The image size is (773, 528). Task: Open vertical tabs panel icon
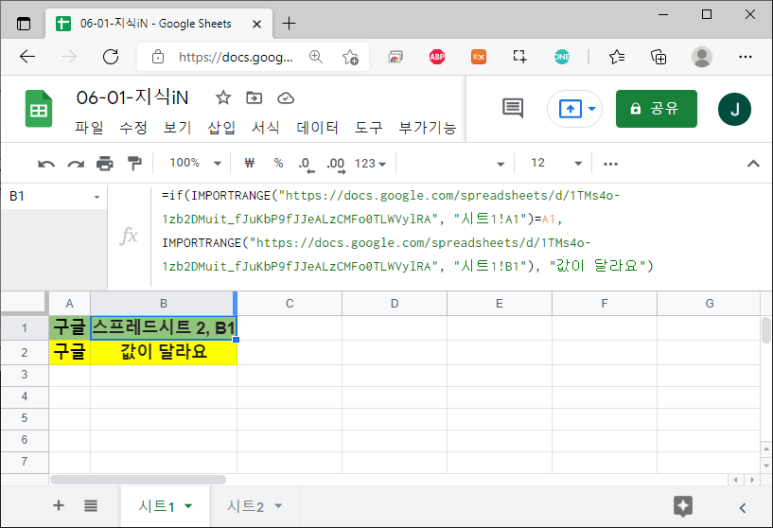coord(23,23)
